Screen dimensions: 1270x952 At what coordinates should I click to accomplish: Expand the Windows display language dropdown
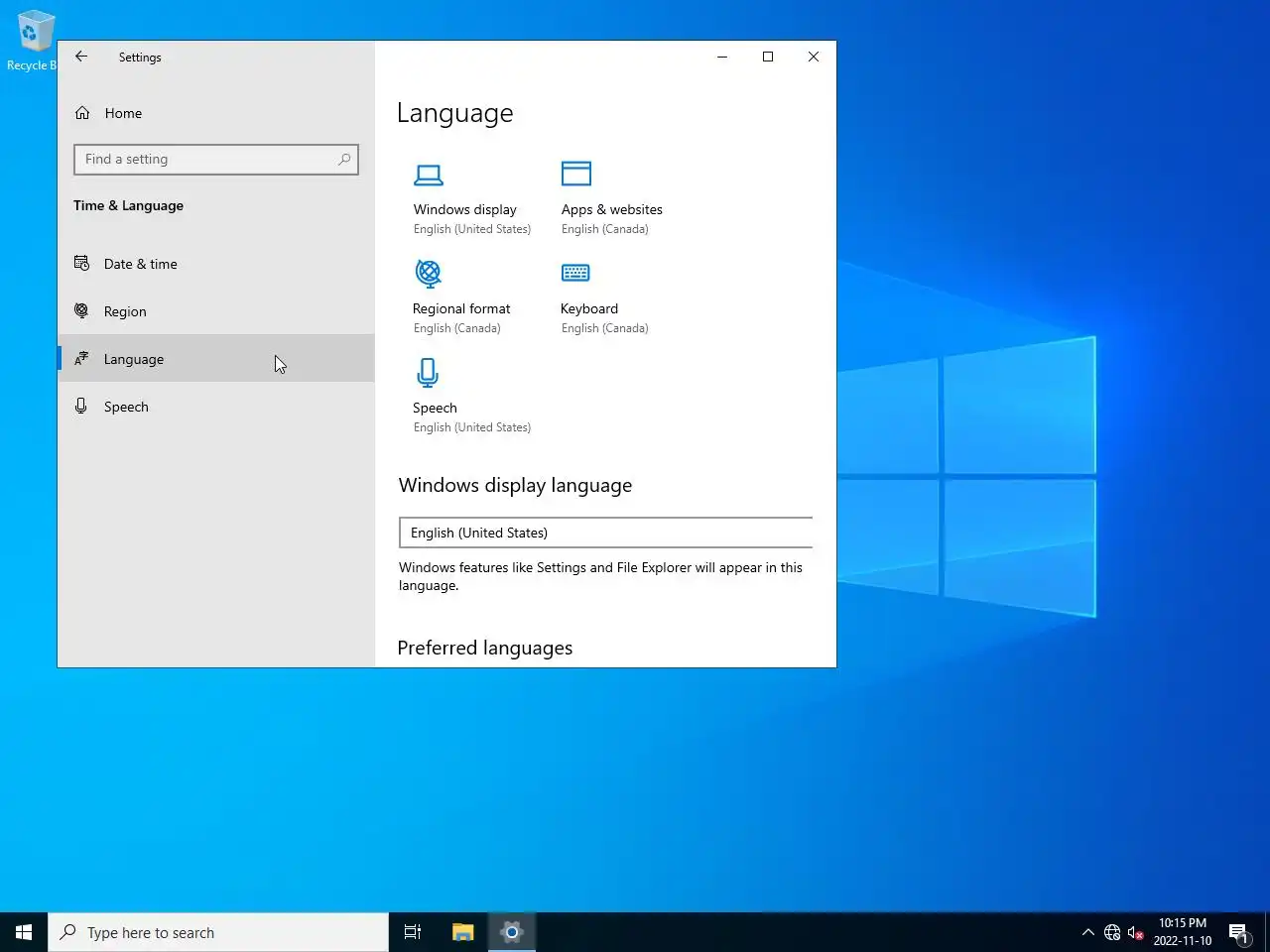[x=606, y=533]
